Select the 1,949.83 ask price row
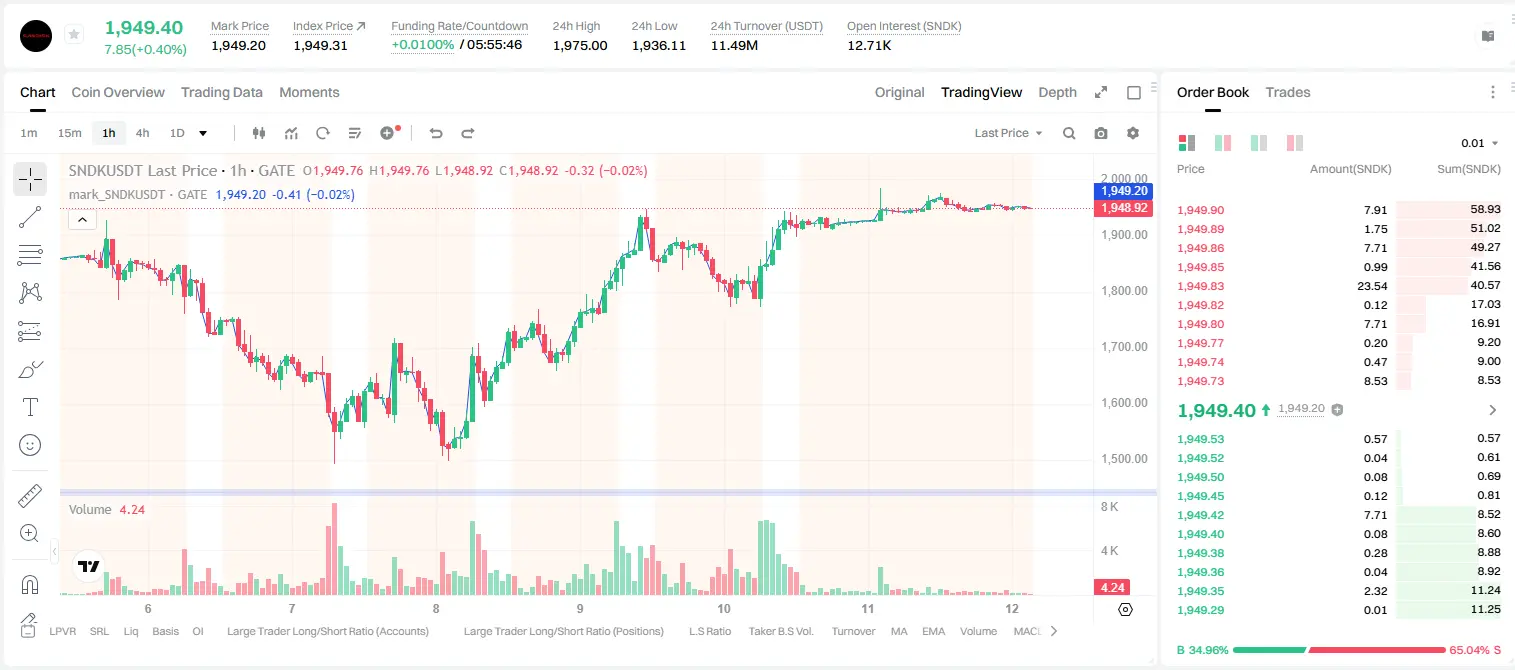The image size is (1515, 670). click(x=1339, y=286)
